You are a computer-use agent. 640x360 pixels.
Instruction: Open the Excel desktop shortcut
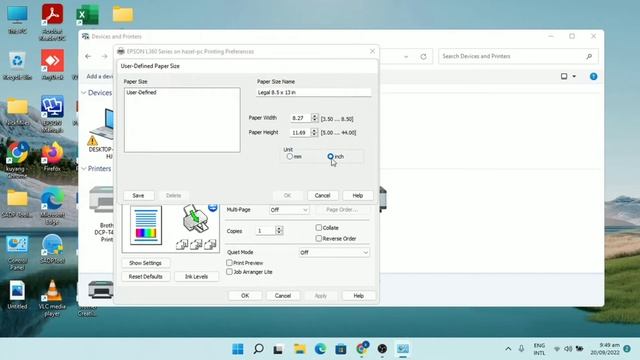[87, 16]
